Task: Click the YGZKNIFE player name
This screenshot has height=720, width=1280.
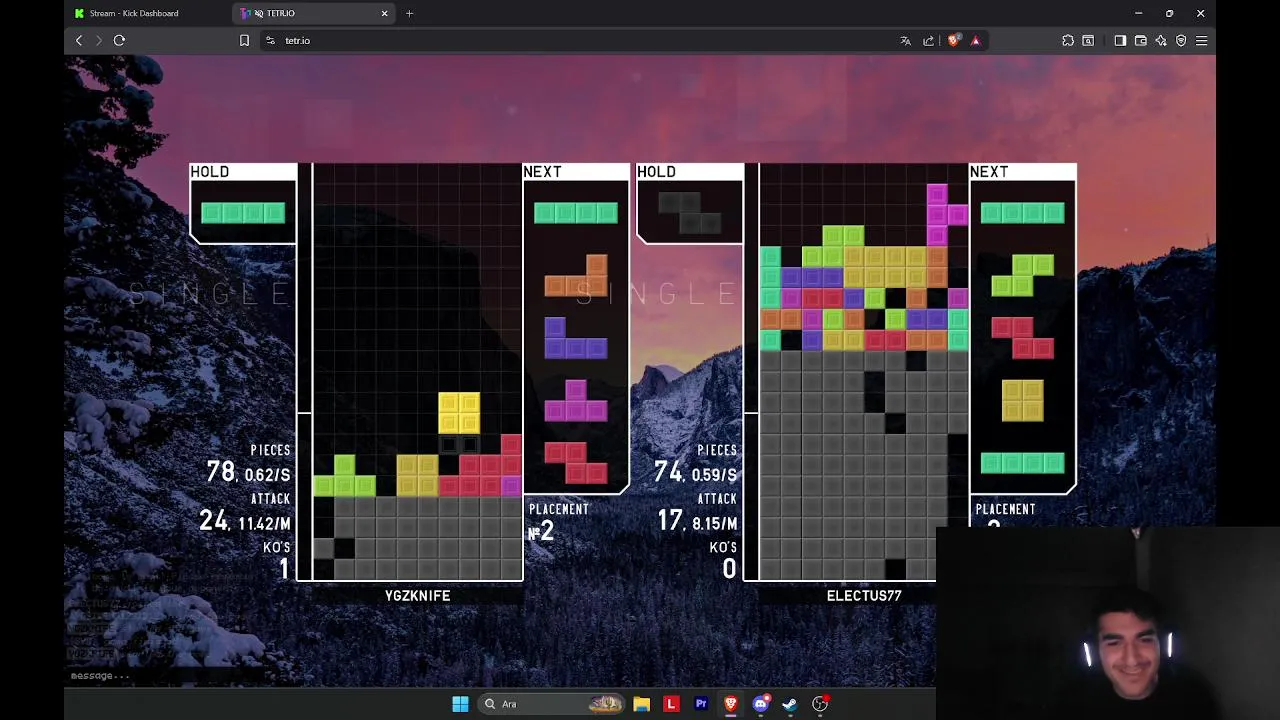Action: (x=418, y=596)
